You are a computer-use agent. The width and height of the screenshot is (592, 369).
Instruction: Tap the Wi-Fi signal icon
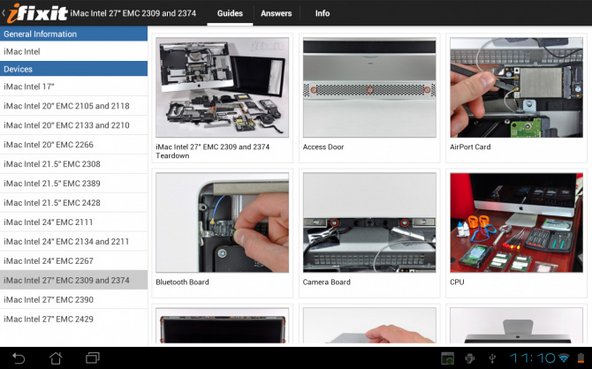pyautogui.click(x=564, y=358)
